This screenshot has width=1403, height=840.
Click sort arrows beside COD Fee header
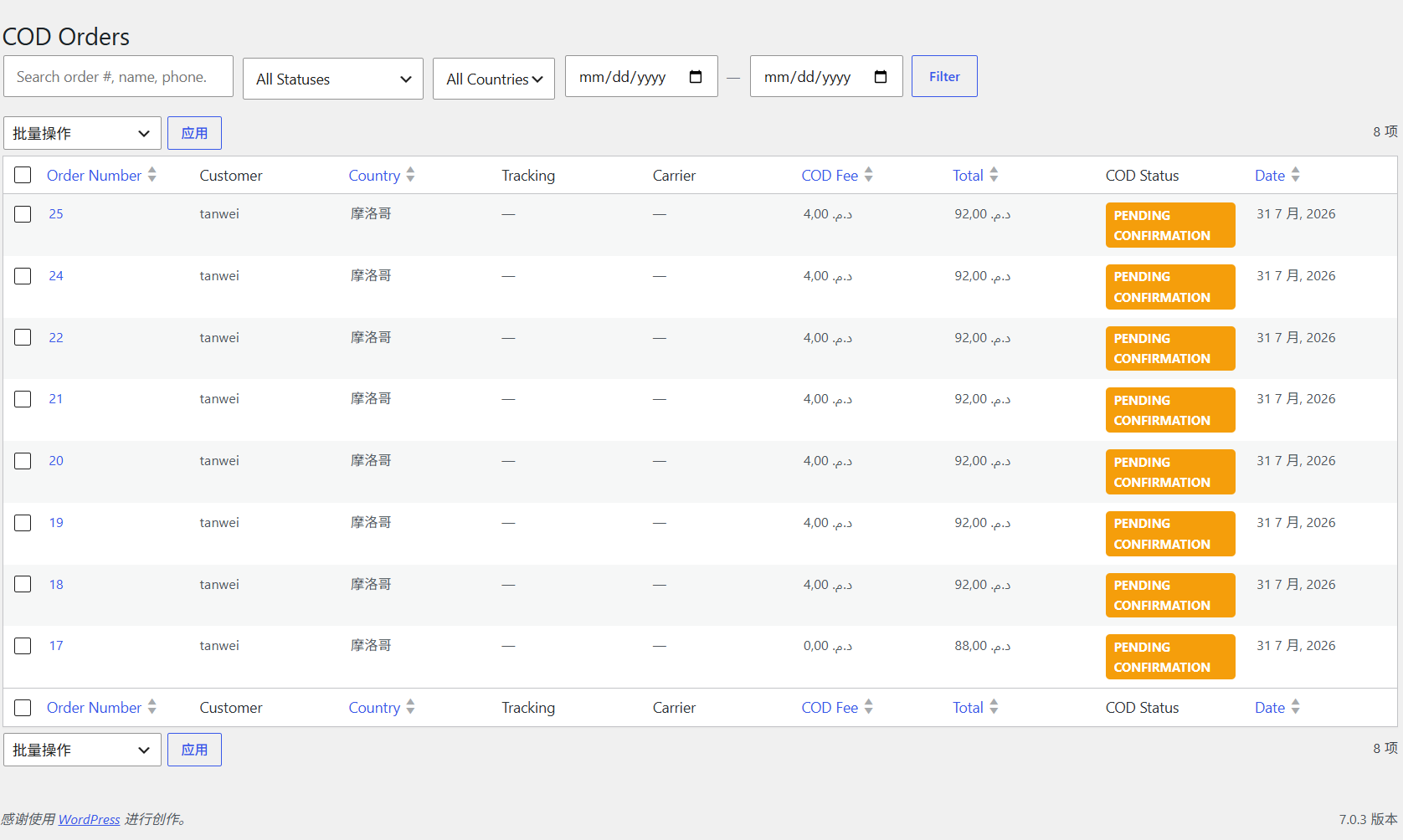point(869,174)
